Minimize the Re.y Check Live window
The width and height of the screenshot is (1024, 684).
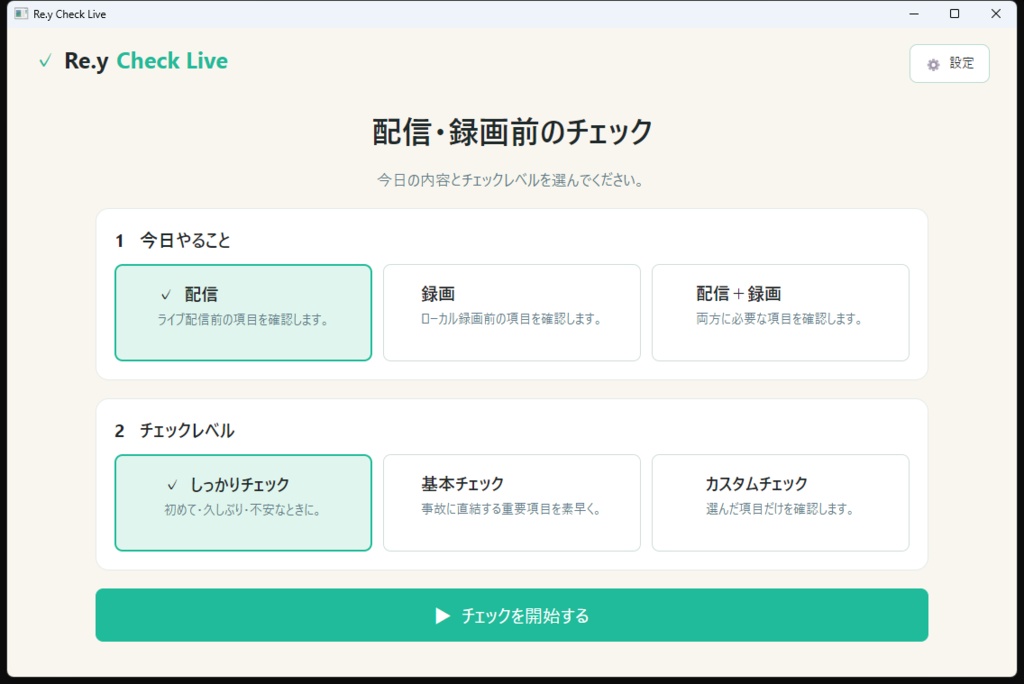pos(914,14)
